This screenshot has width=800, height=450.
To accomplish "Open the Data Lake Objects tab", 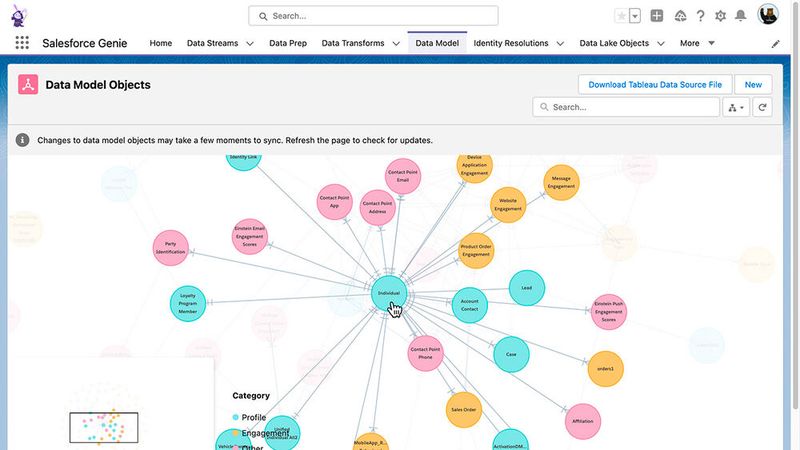I will (x=614, y=43).
